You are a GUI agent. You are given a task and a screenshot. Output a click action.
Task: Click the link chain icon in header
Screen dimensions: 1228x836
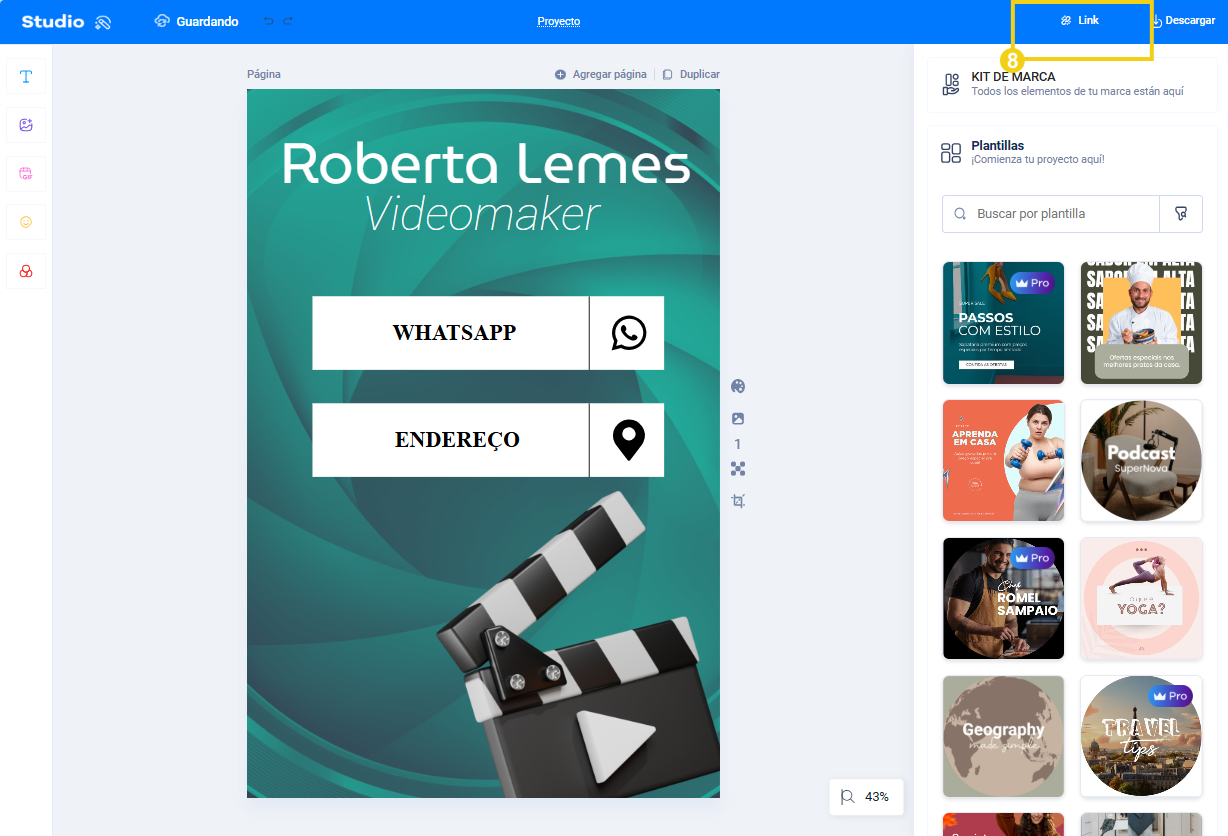point(1066,20)
